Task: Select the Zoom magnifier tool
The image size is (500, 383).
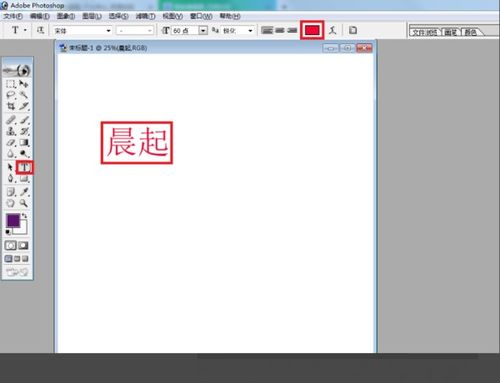Action: pos(24,203)
